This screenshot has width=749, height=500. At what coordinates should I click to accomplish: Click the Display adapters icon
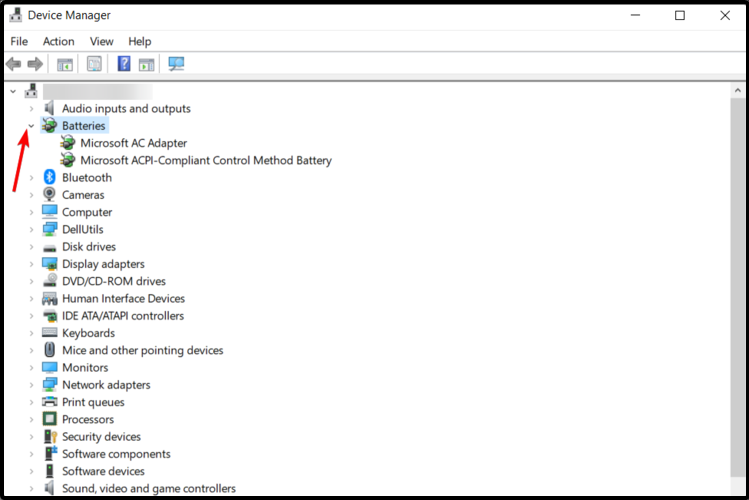[50, 264]
